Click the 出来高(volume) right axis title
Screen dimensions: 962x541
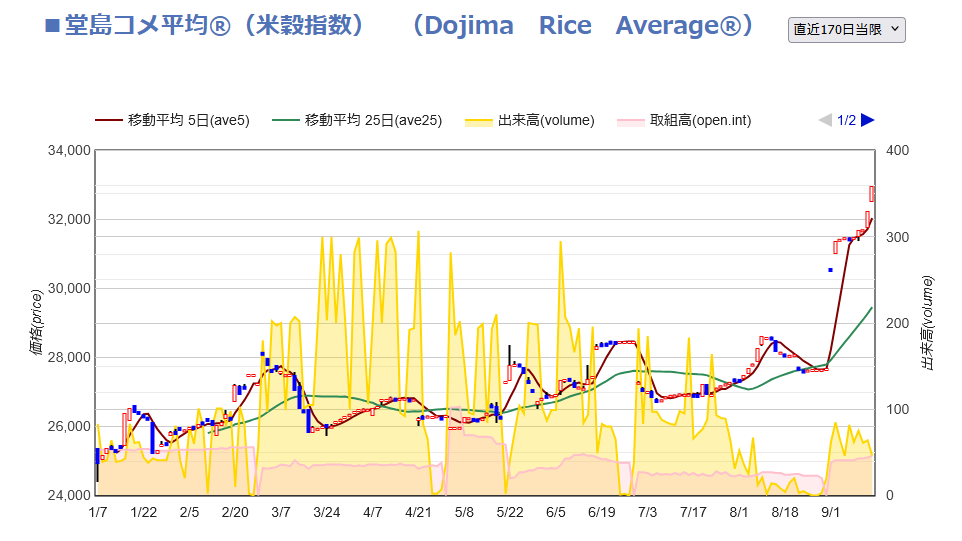pos(927,323)
